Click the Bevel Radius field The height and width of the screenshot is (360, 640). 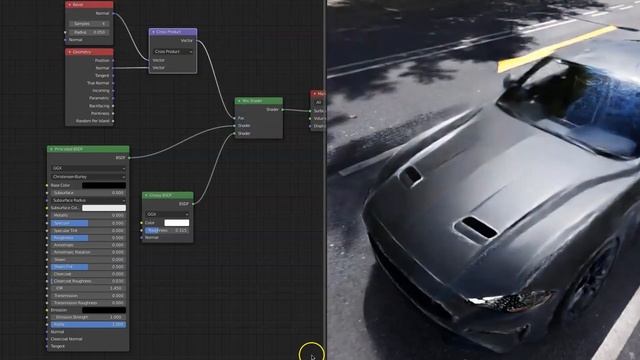click(x=89, y=32)
